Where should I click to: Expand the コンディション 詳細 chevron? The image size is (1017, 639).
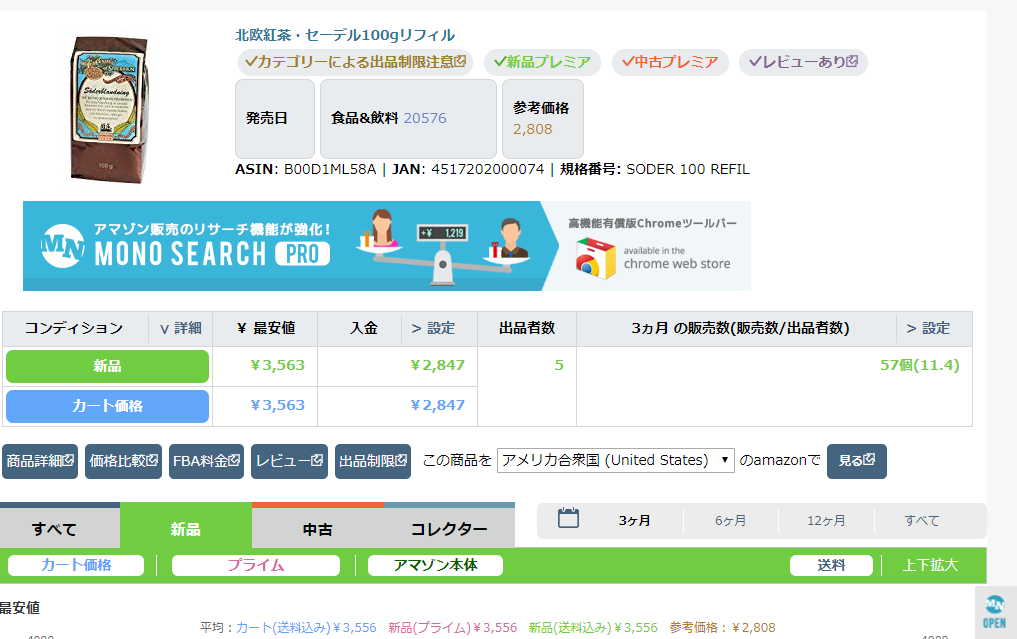tap(180, 328)
